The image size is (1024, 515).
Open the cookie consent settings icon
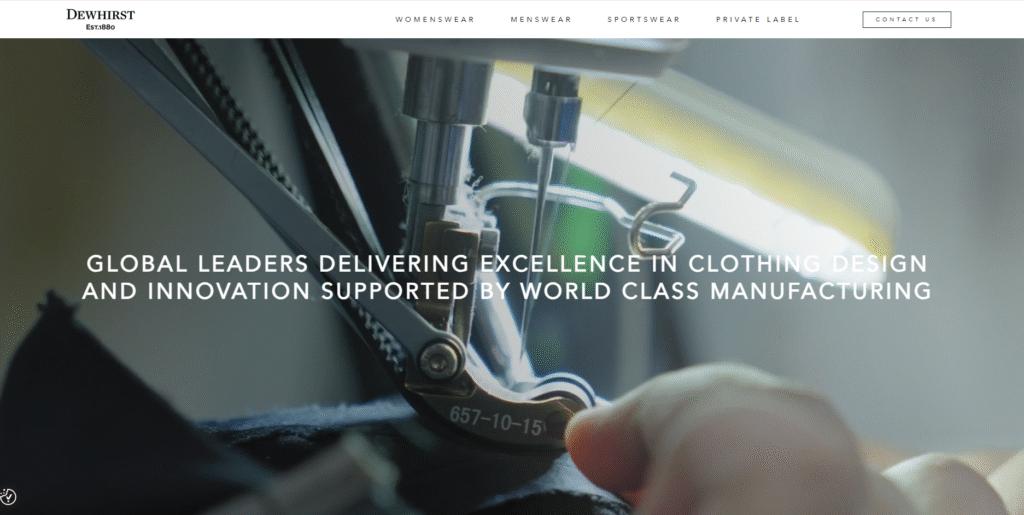tap(8, 497)
